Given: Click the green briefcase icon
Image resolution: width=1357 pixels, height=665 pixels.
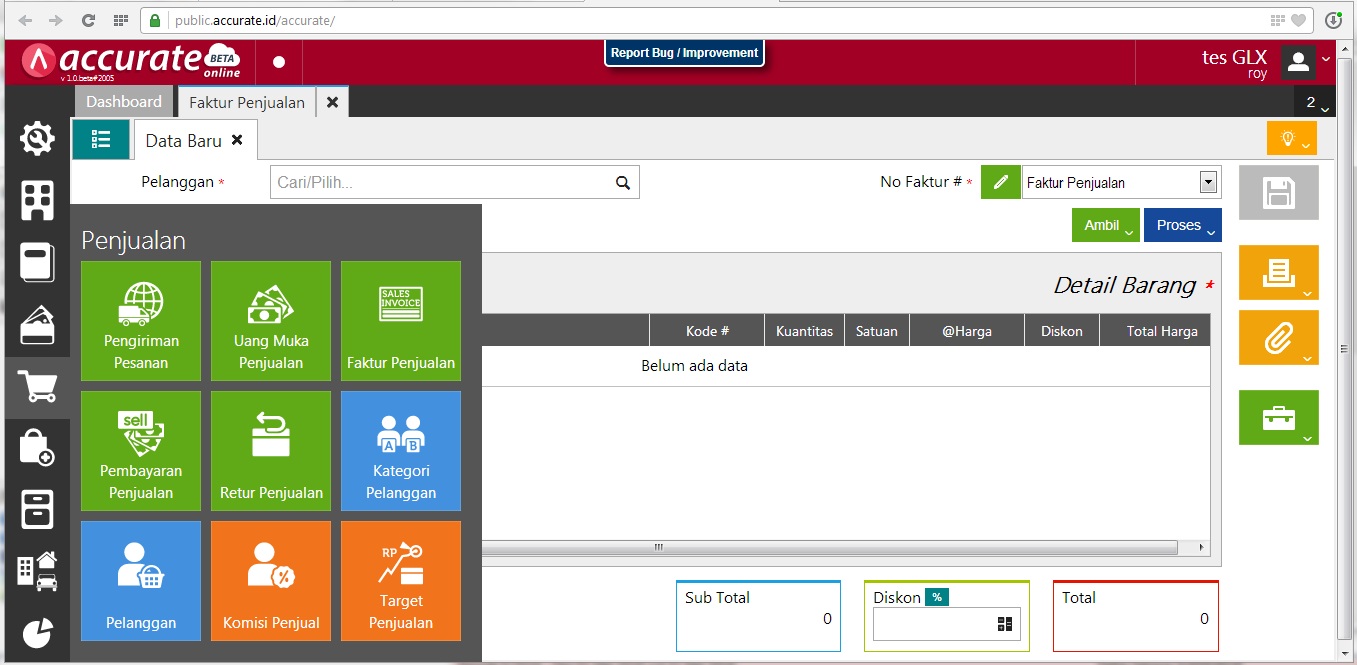Looking at the screenshot, I should [1279, 416].
